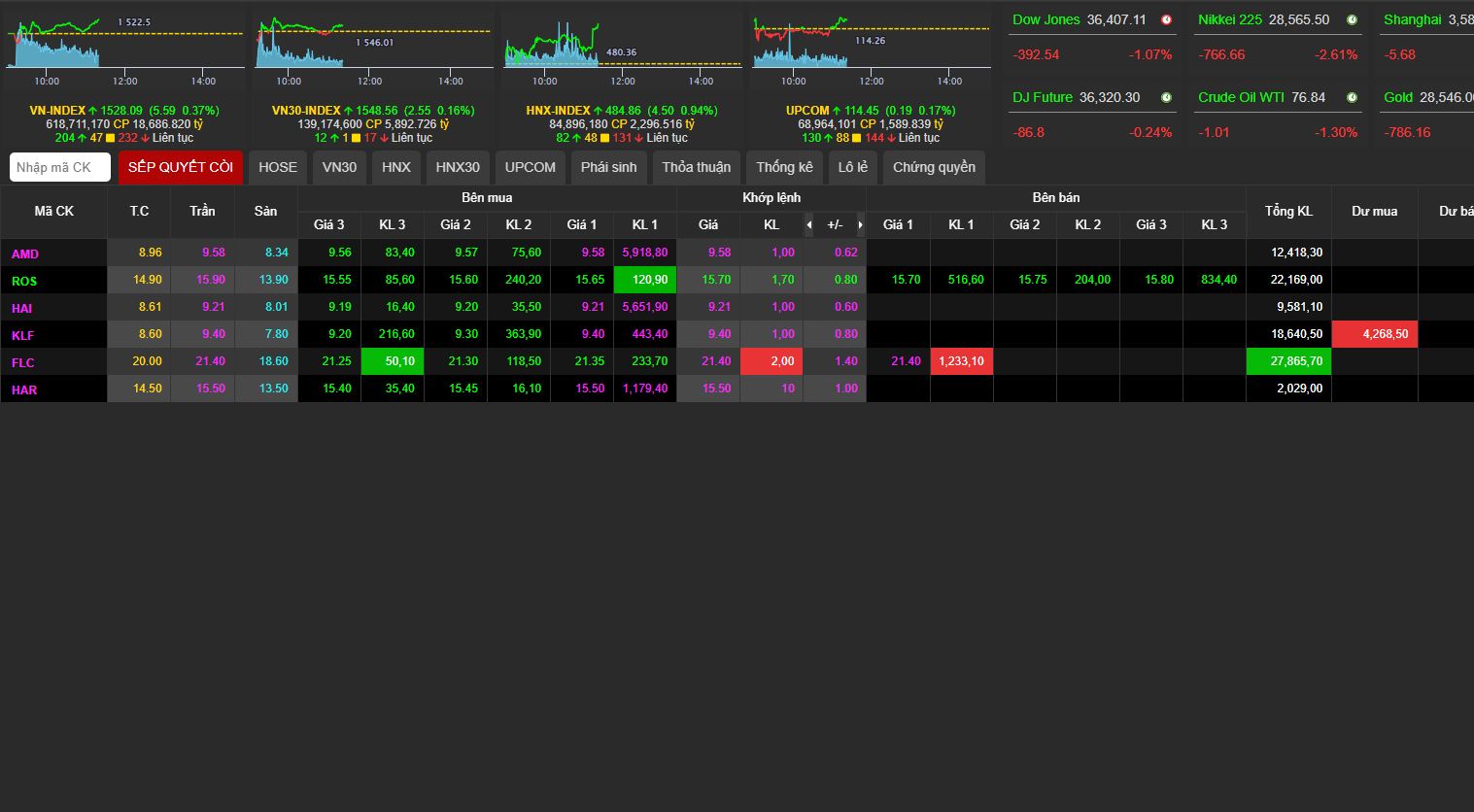Click the FLC stock symbol

(x=23, y=362)
